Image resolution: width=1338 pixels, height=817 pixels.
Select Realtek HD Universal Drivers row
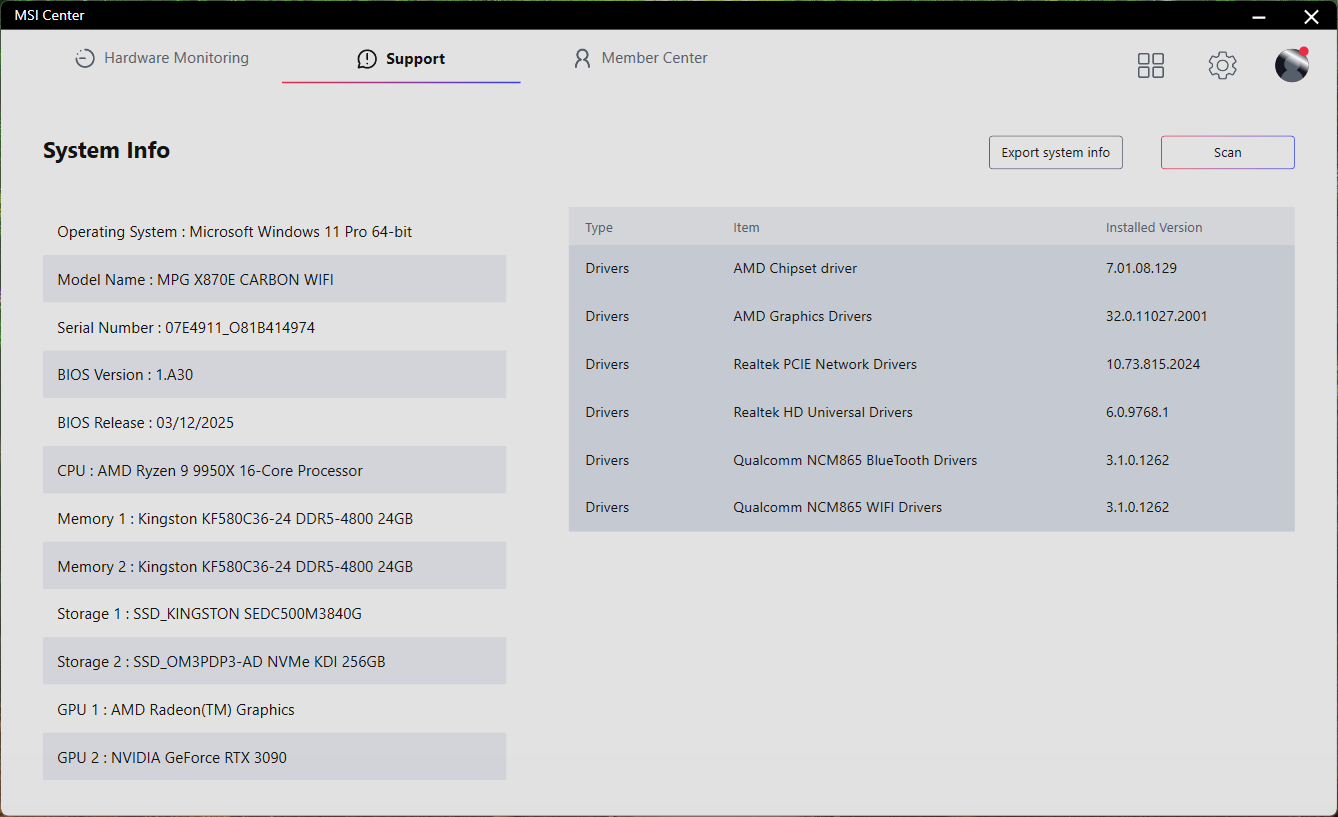pos(931,412)
